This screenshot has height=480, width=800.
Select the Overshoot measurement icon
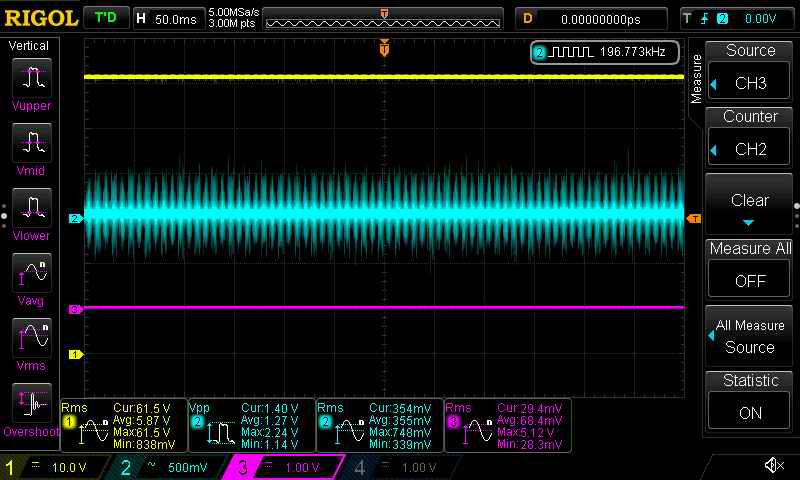32,403
